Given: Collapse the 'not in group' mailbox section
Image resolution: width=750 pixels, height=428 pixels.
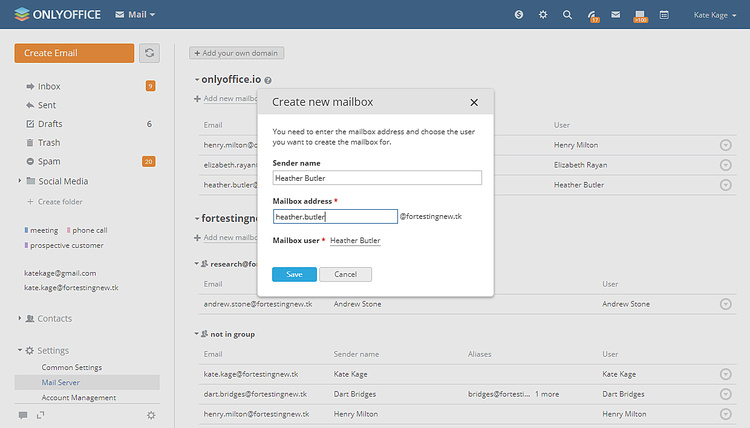Looking at the screenshot, I should (196, 334).
